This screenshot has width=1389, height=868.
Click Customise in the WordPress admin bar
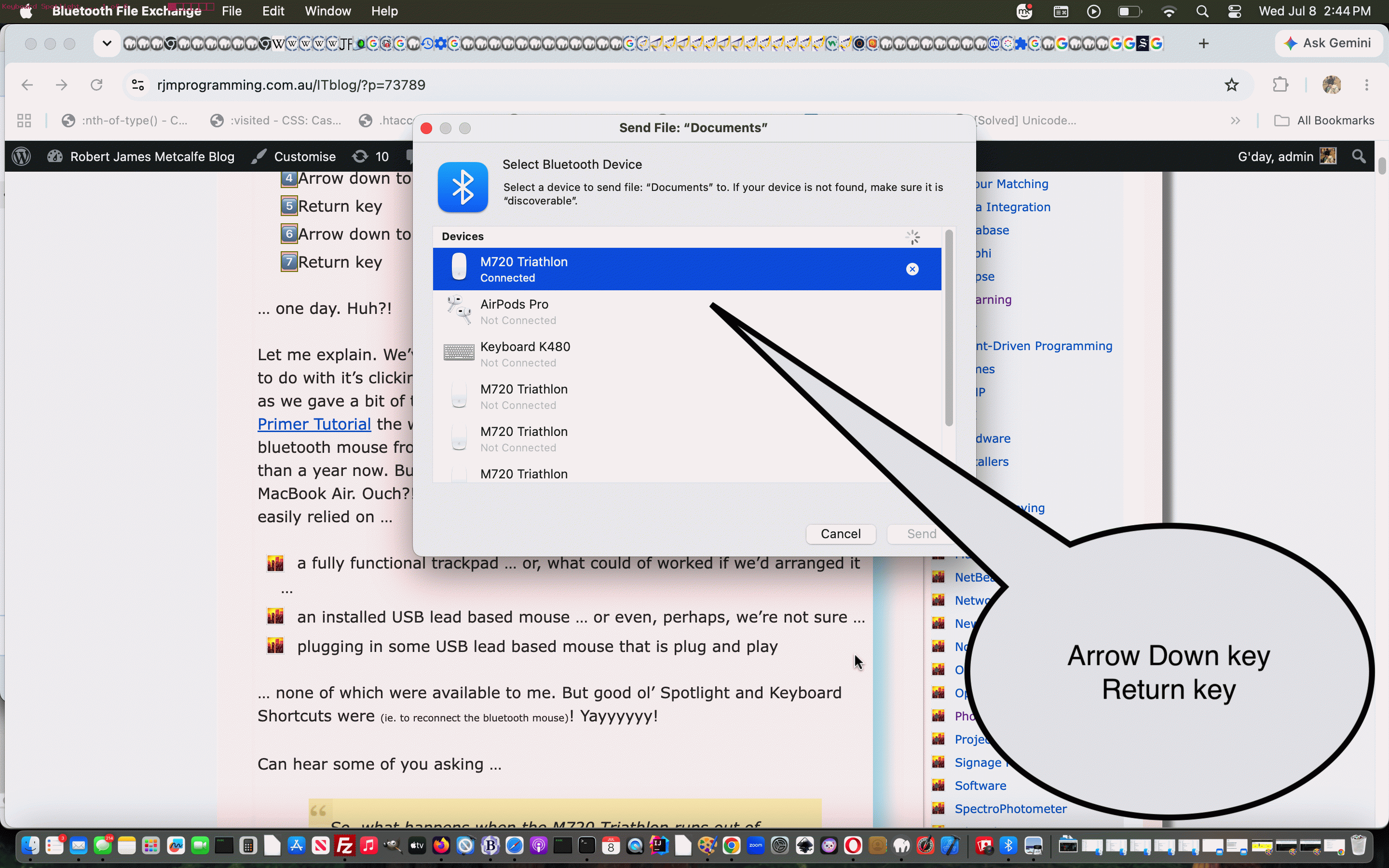294,157
